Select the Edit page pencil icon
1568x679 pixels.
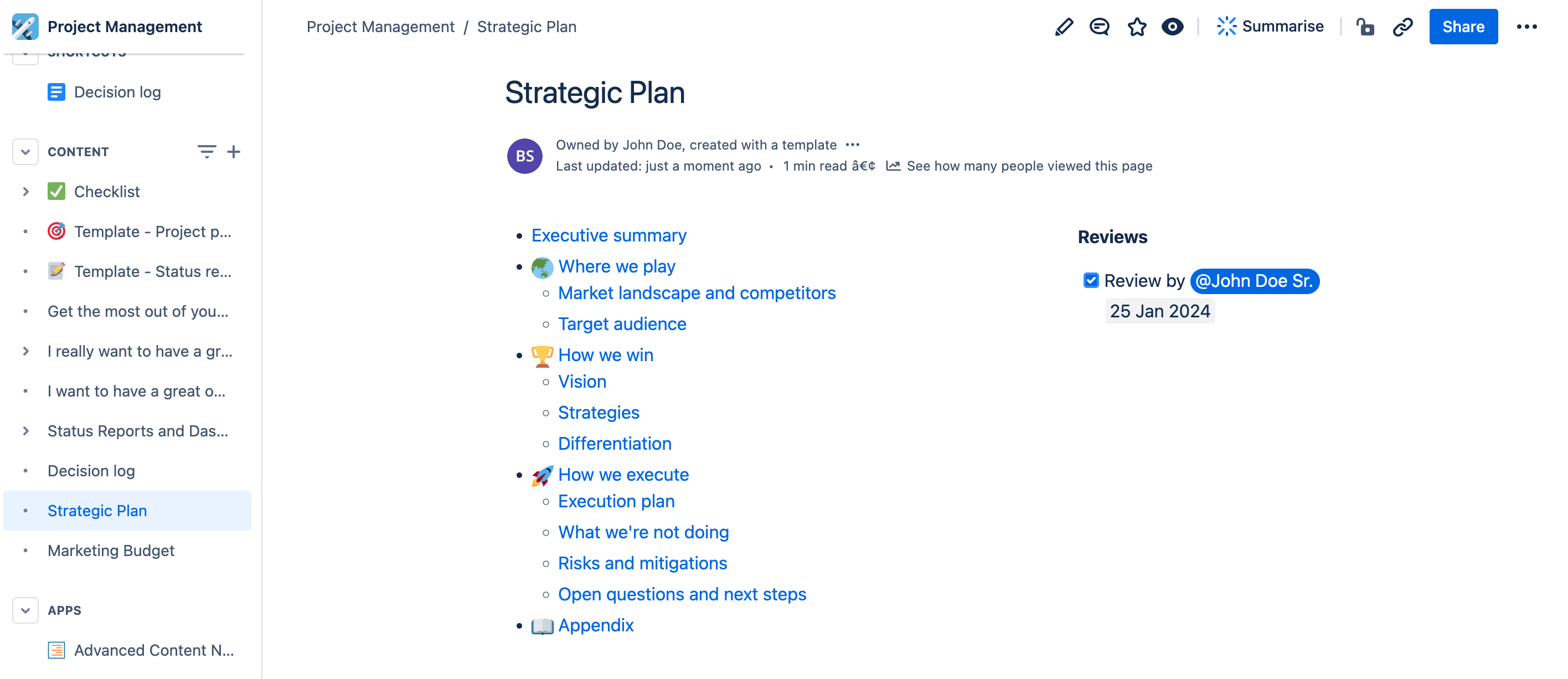click(1064, 26)
